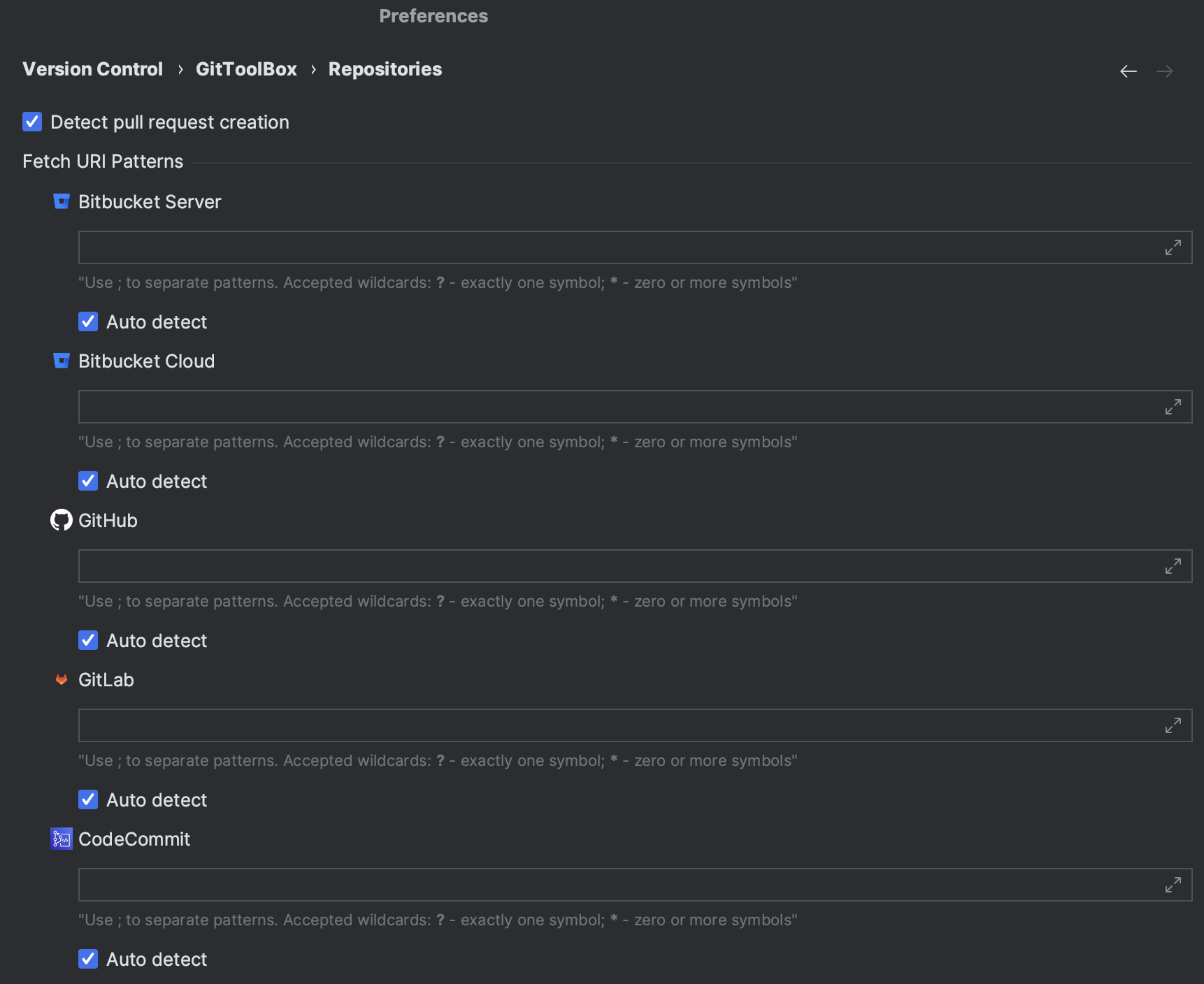
Task: Click the back navigation arrow
Action: pos(1128,71)
